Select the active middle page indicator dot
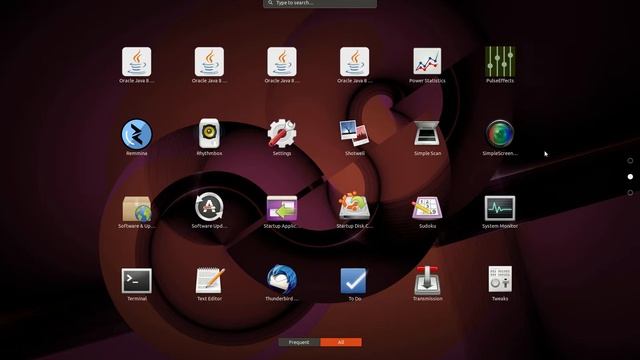This screenshot has width=640, height=360. click(x=630, y=177)
